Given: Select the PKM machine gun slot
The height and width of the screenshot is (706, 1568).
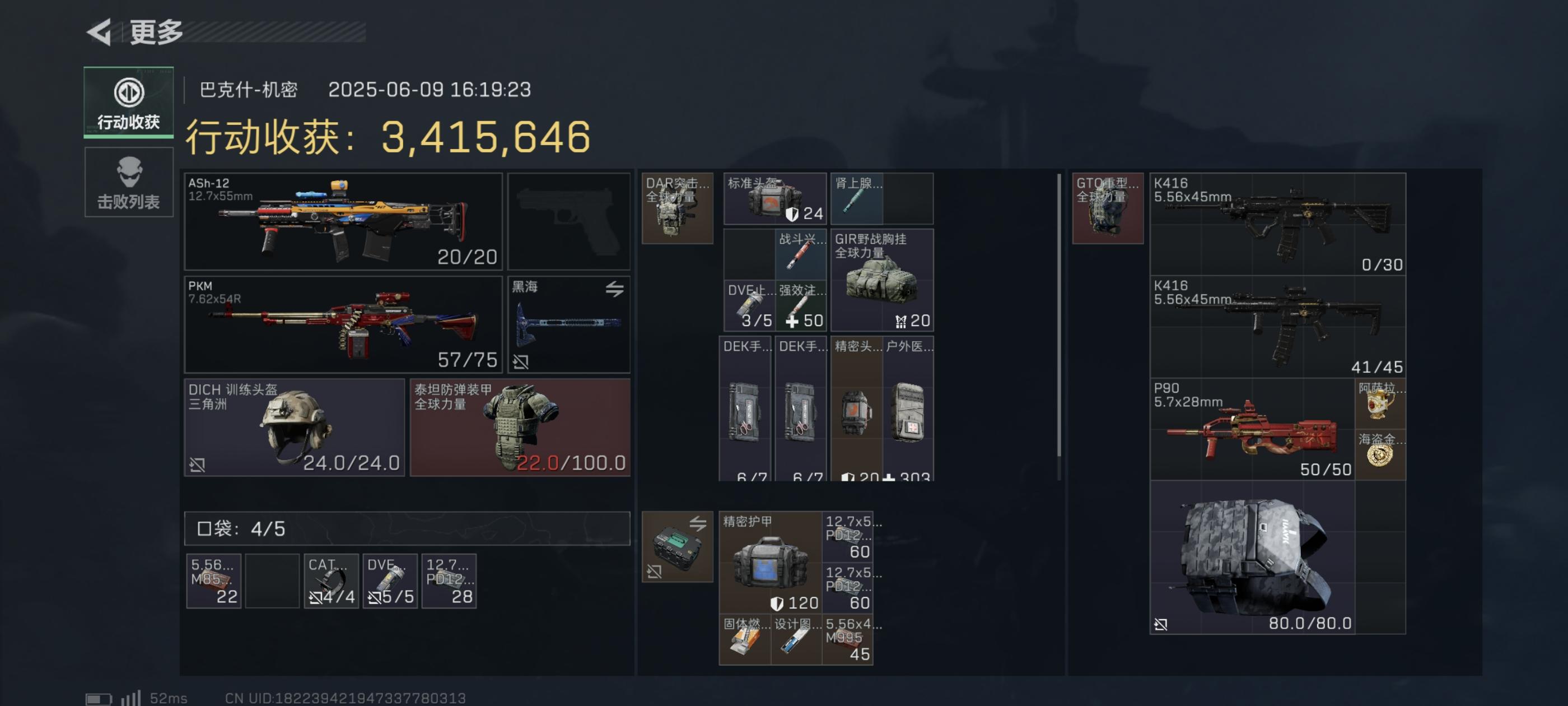Looking at the screenshot, I should coord(343,324).
